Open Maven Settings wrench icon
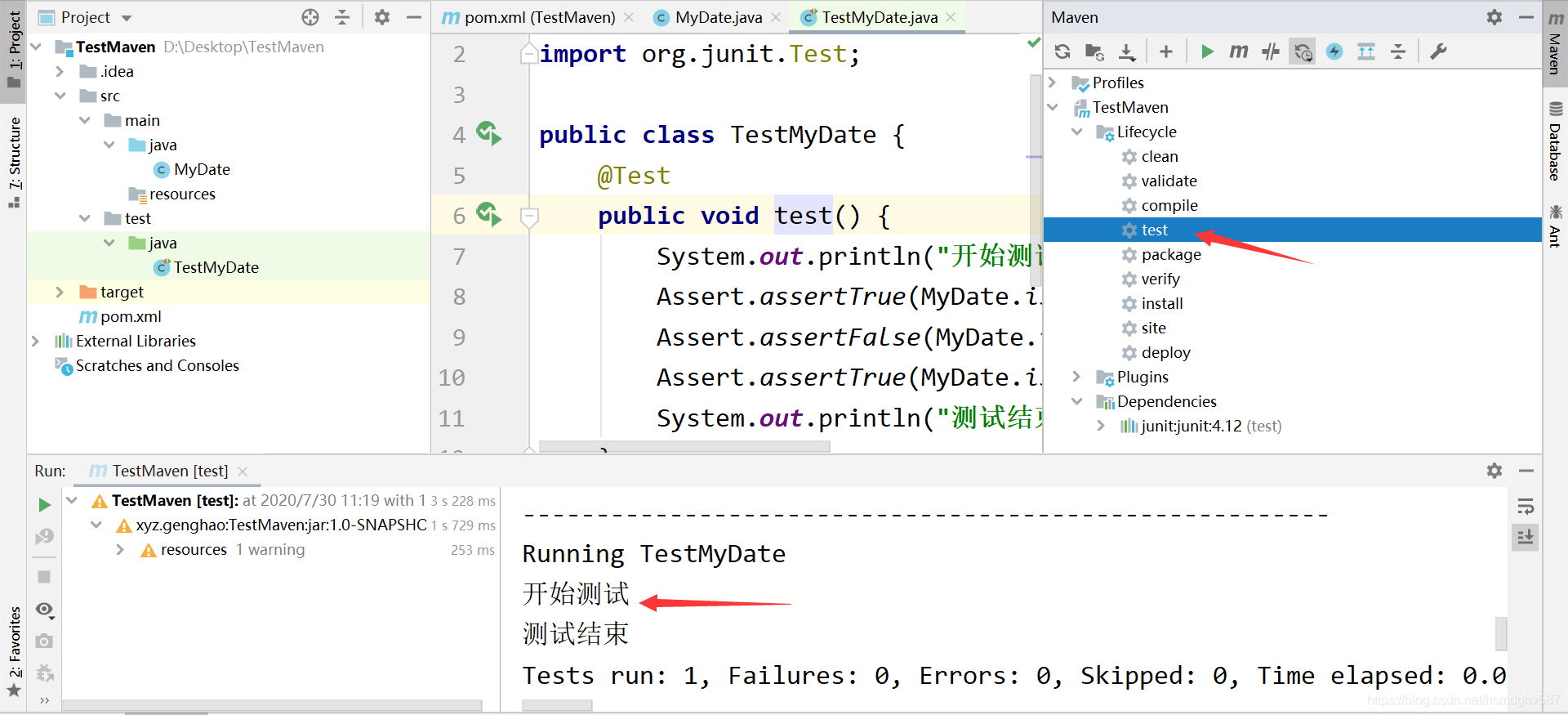The height and width of the screenshot is (715, 1568). [x=1439, y=51]
